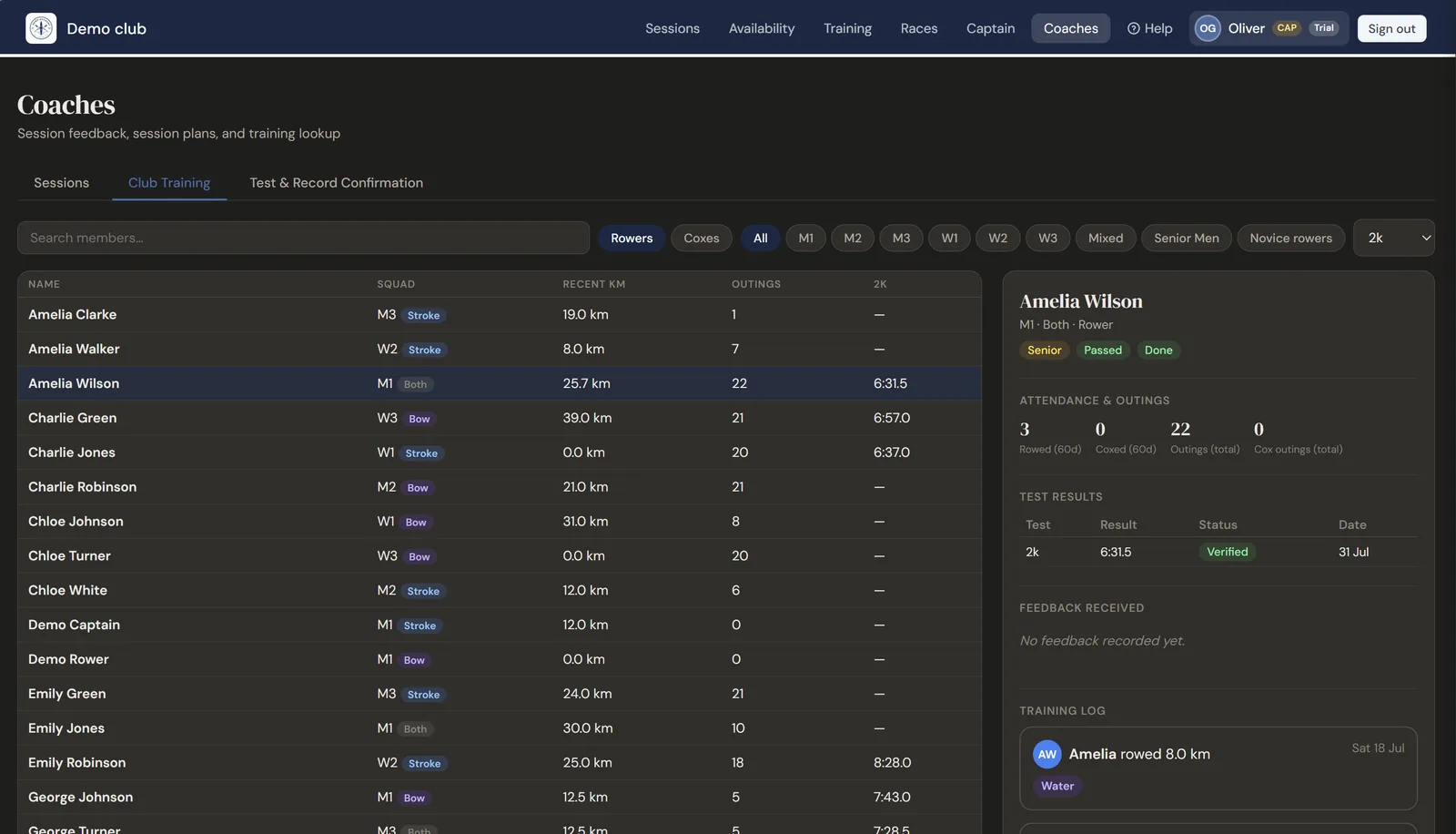Click the RECENT KM column header
This screenshot has height=834, width=1456.
pos(594,284)
